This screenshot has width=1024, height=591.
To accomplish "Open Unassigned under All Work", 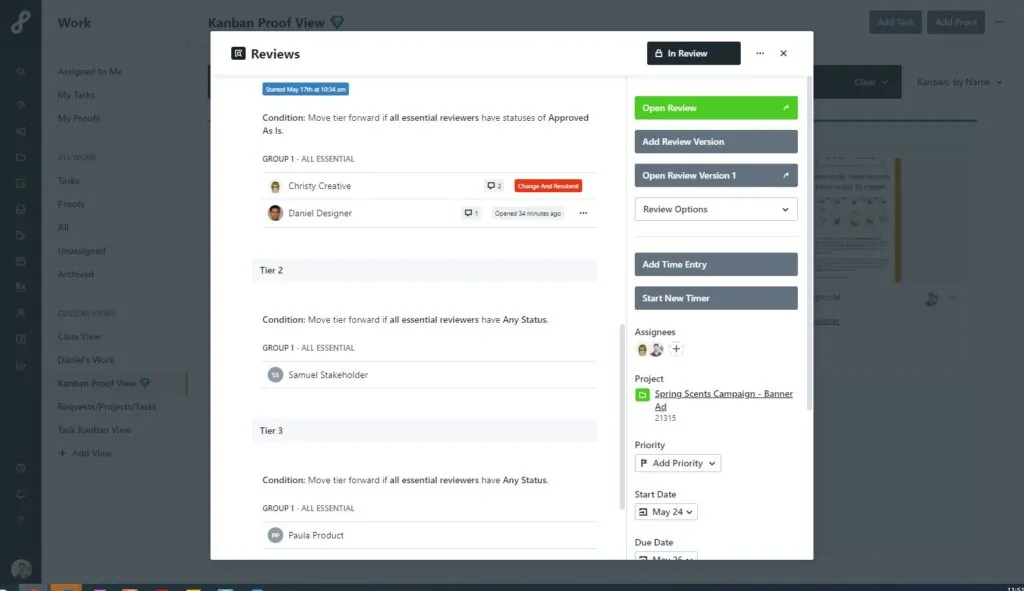I will pyautogui.click(x=81, y=251).
